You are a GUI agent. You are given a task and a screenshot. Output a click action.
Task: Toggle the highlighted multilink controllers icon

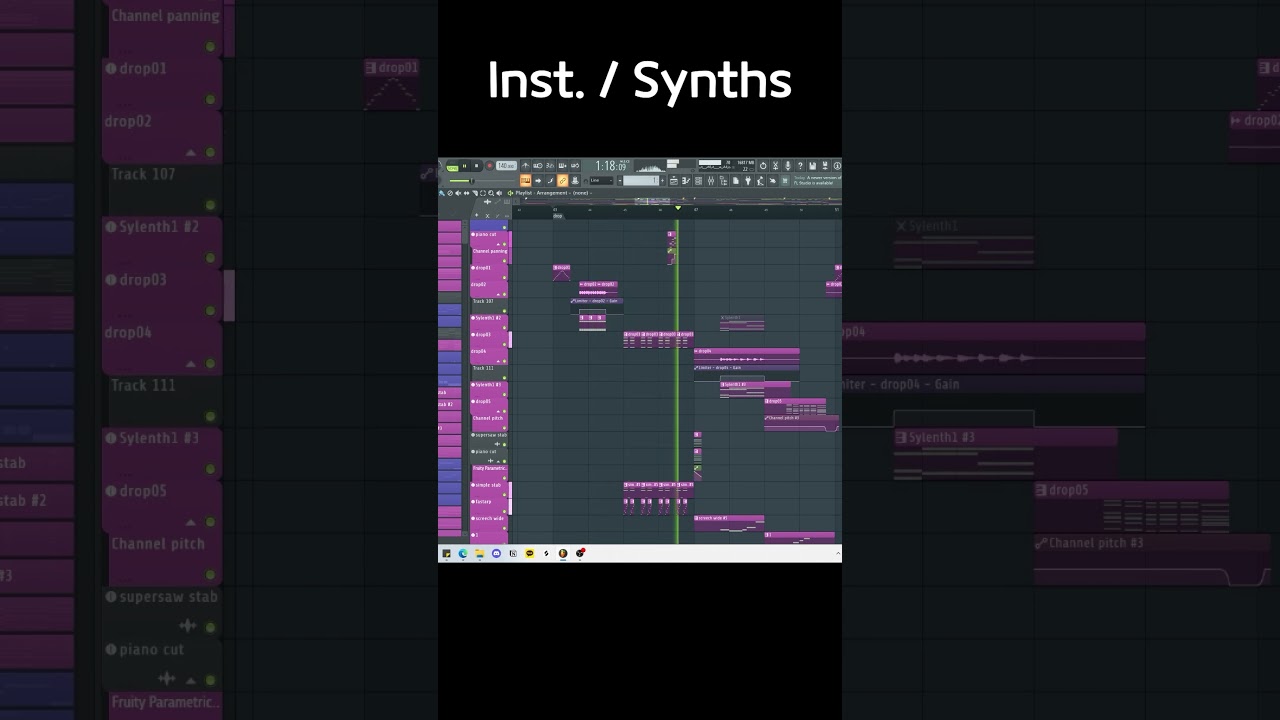tap(563, 180)
